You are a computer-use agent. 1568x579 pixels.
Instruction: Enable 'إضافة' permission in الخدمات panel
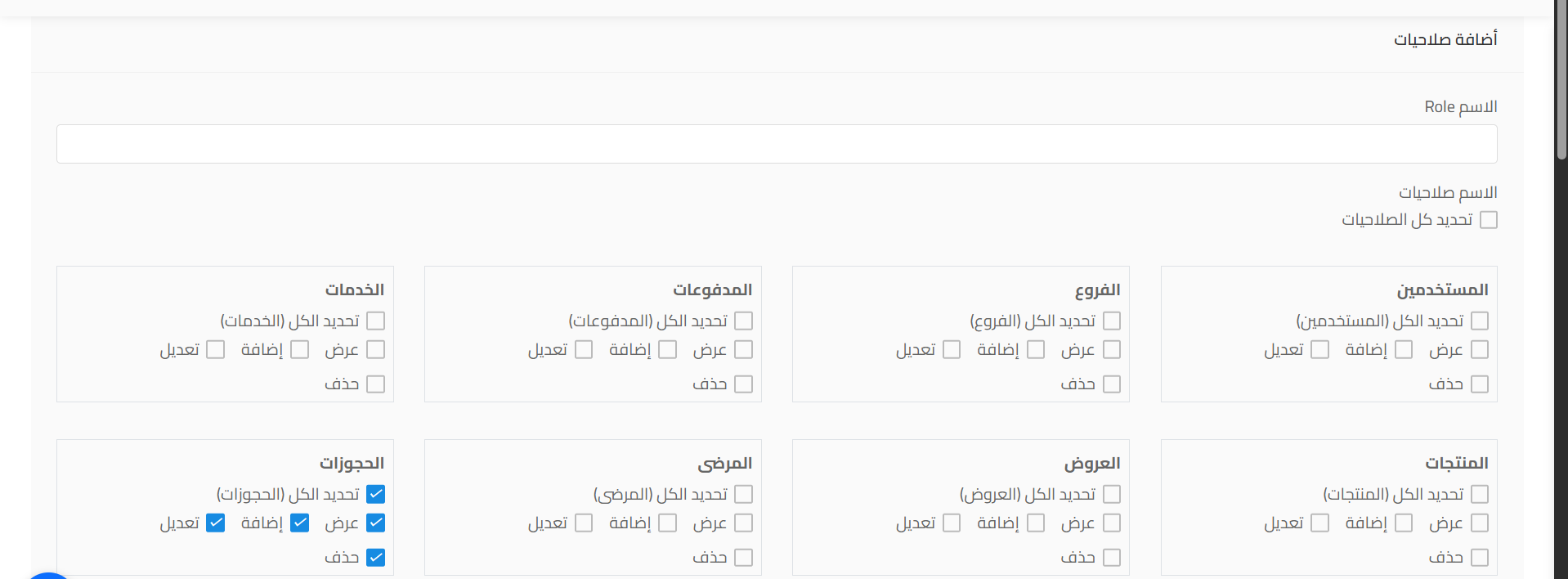[299, 349]
